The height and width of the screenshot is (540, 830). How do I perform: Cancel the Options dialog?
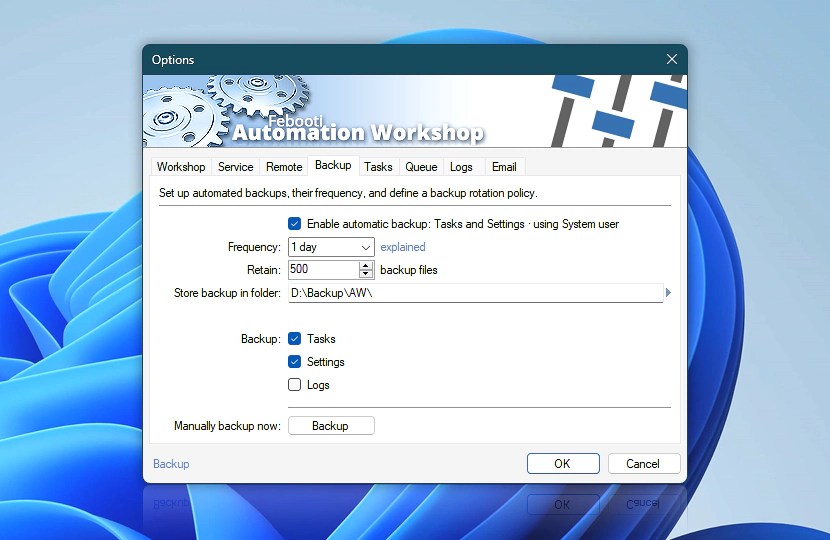[644, 464]
